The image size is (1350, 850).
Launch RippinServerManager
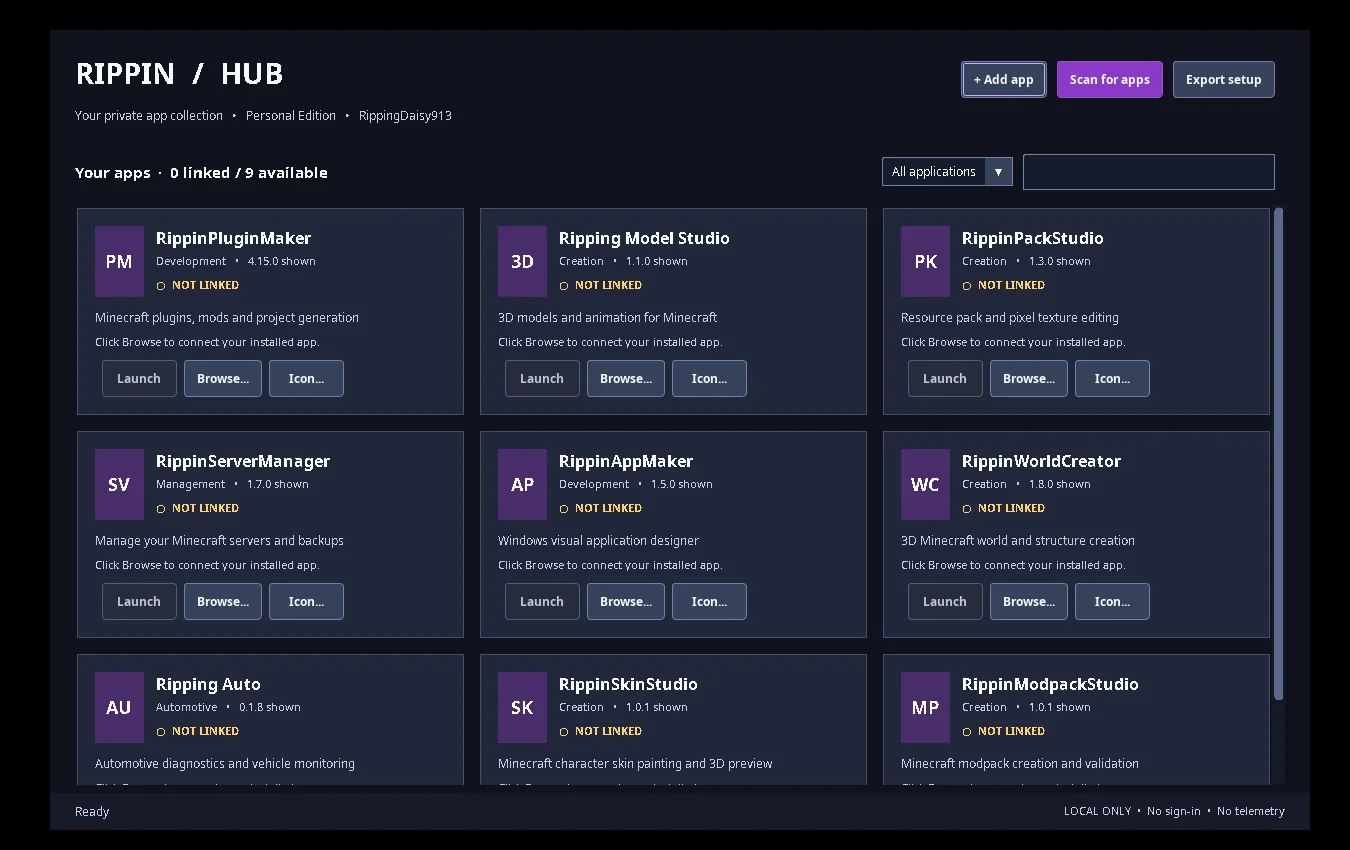[139, 602]
